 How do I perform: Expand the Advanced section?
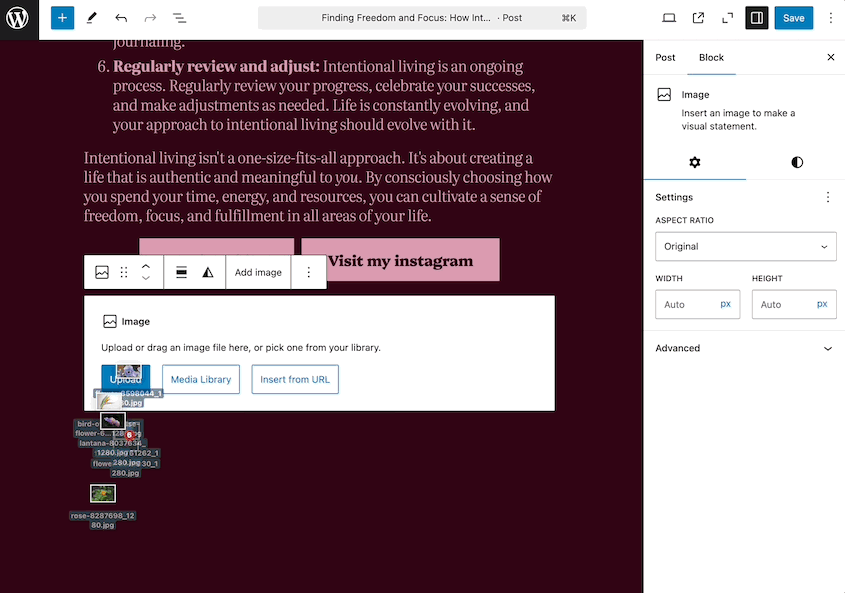click(x=744, y=348)
